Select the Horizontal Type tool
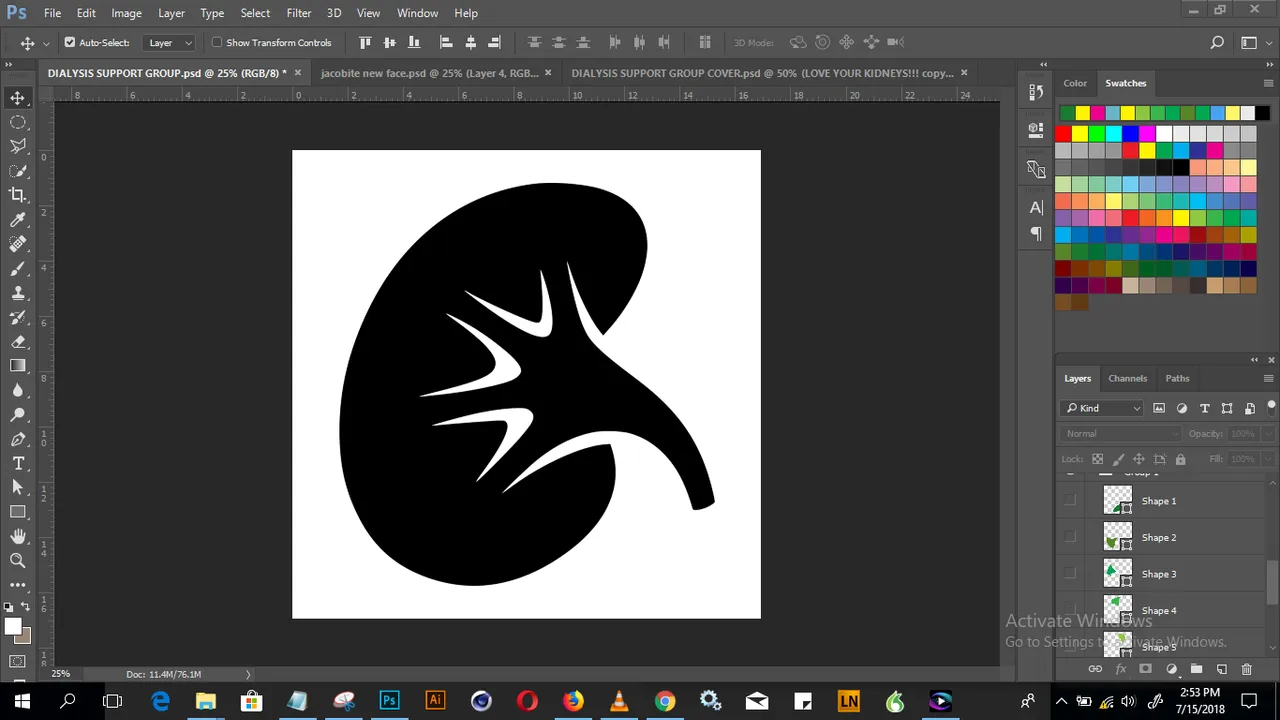Screen dimensions: 1280x720 click(x=18, y=464)
